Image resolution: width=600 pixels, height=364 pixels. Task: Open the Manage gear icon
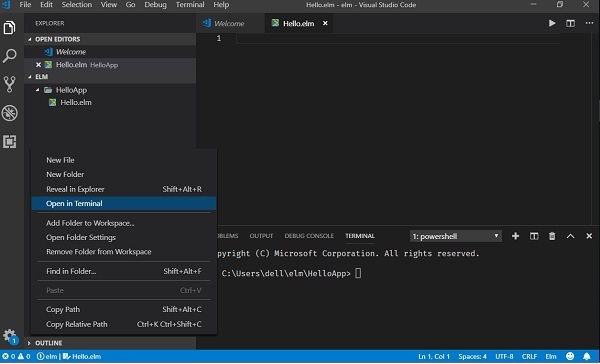click(10, 336)
